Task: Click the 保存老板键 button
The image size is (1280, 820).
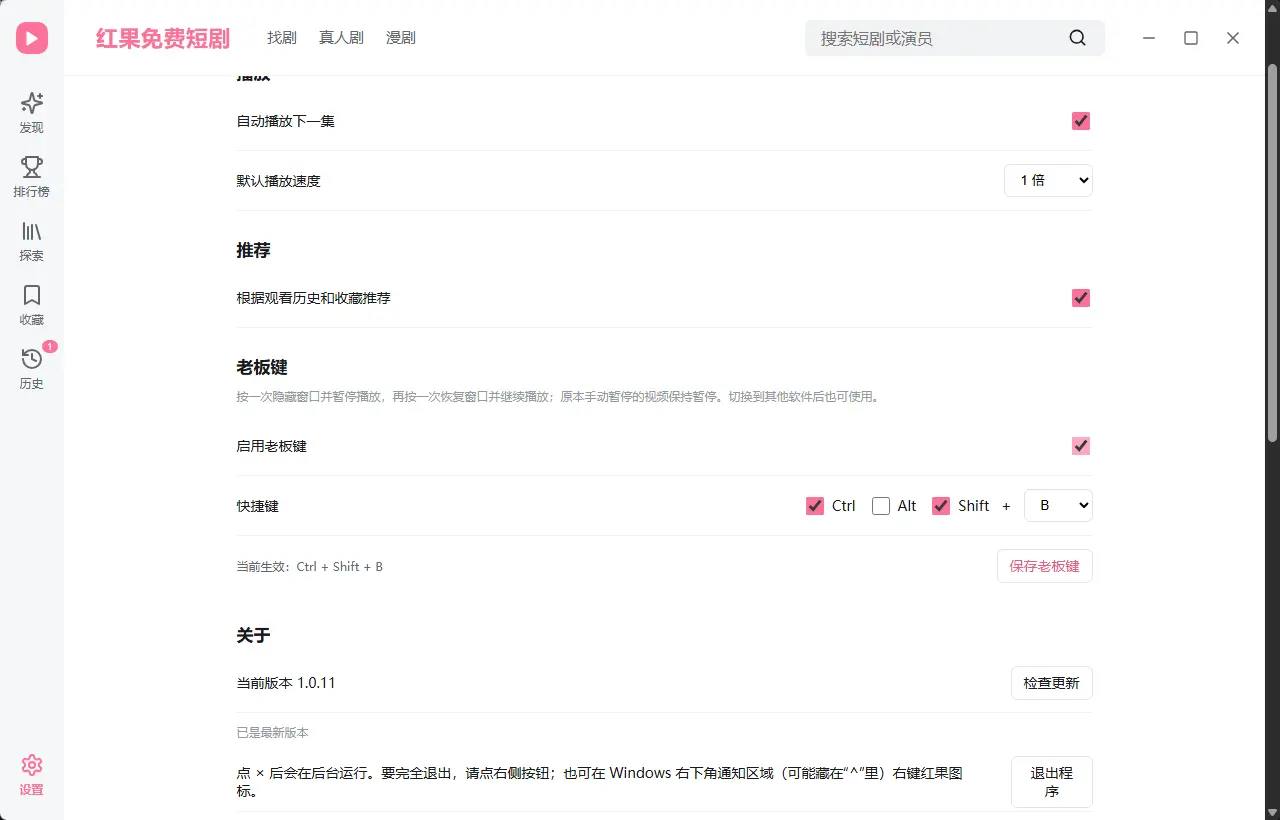Action: pyautogui.click(x=1045, y=566)
